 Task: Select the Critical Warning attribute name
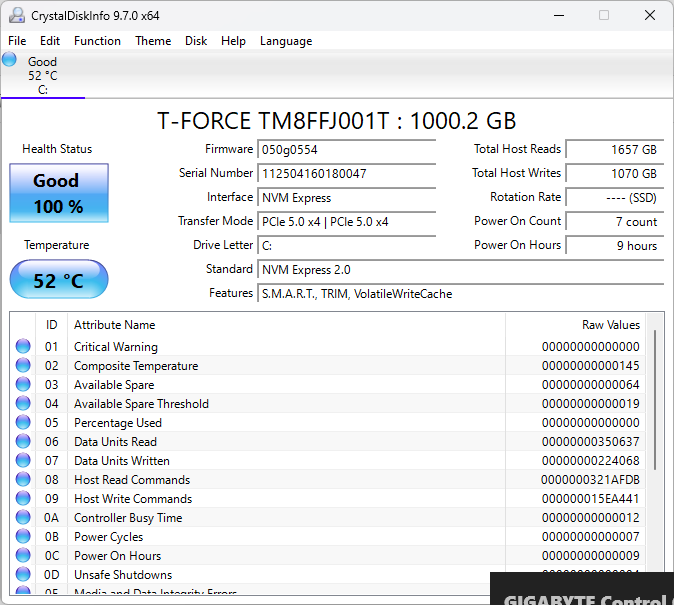pyautogui.click(x=116, y=347)
